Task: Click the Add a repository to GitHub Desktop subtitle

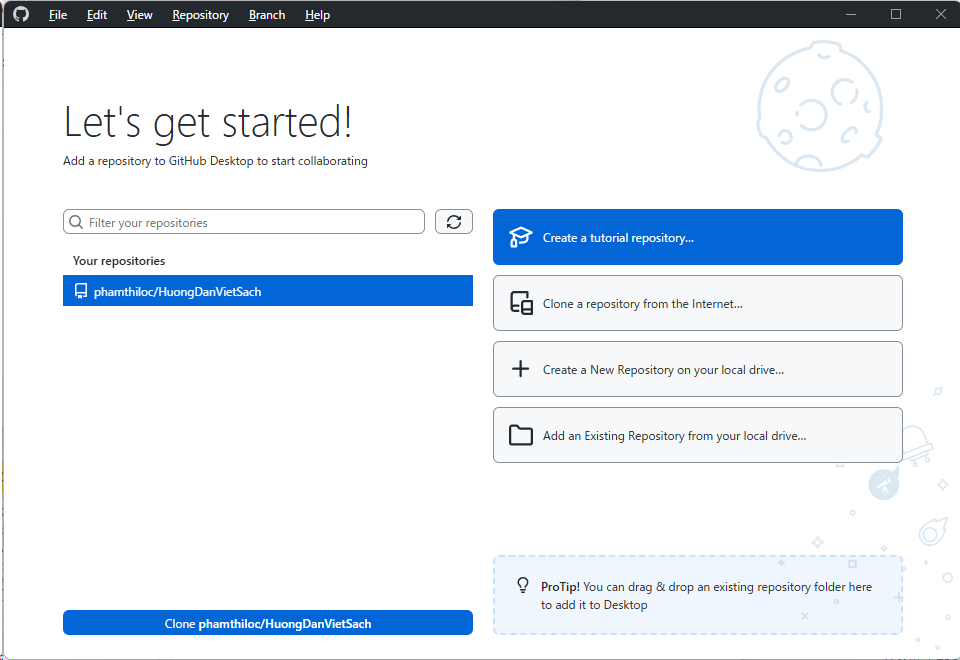Action: (x=215, y=161)
